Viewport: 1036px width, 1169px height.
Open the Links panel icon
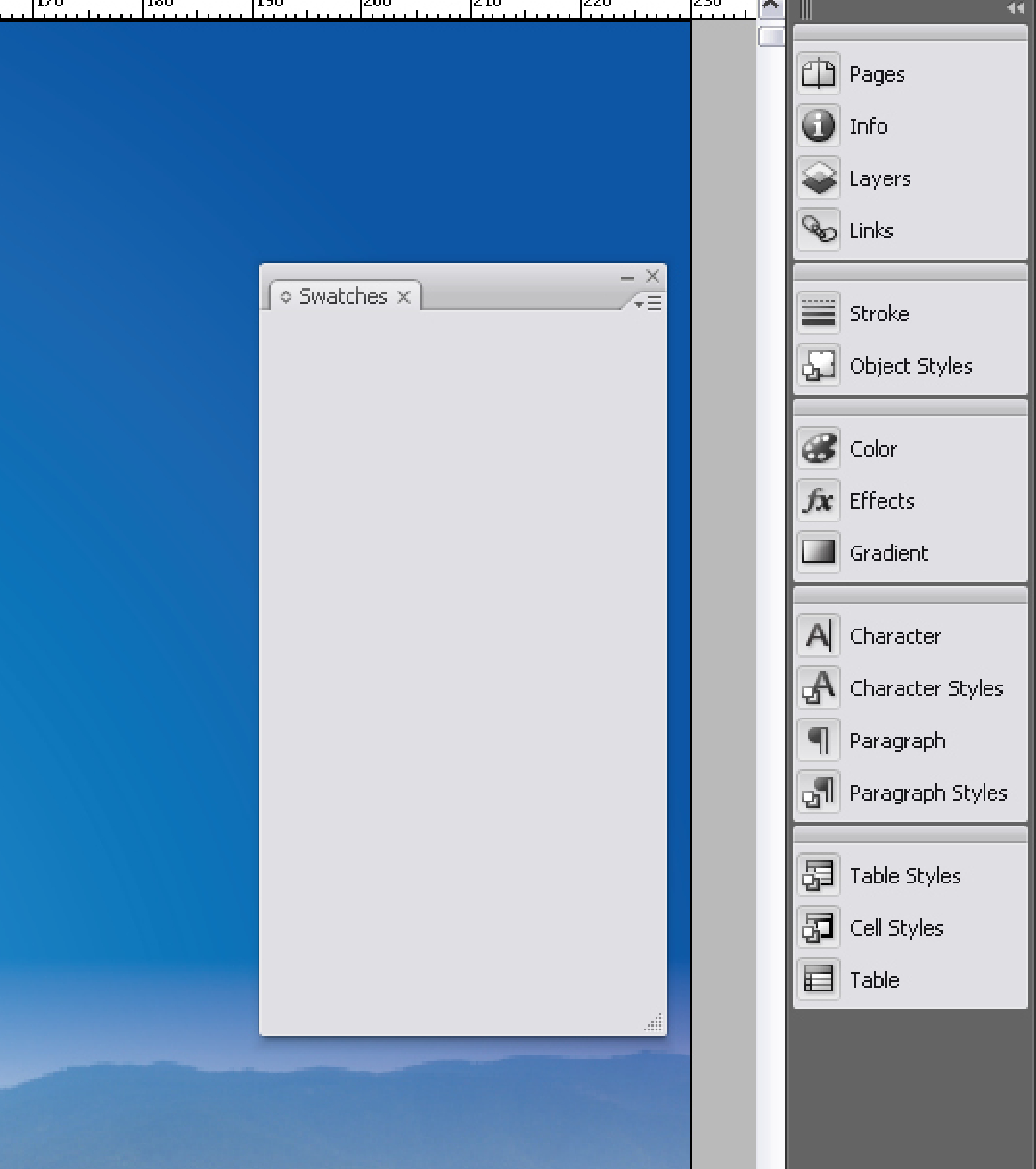[818, 230]
